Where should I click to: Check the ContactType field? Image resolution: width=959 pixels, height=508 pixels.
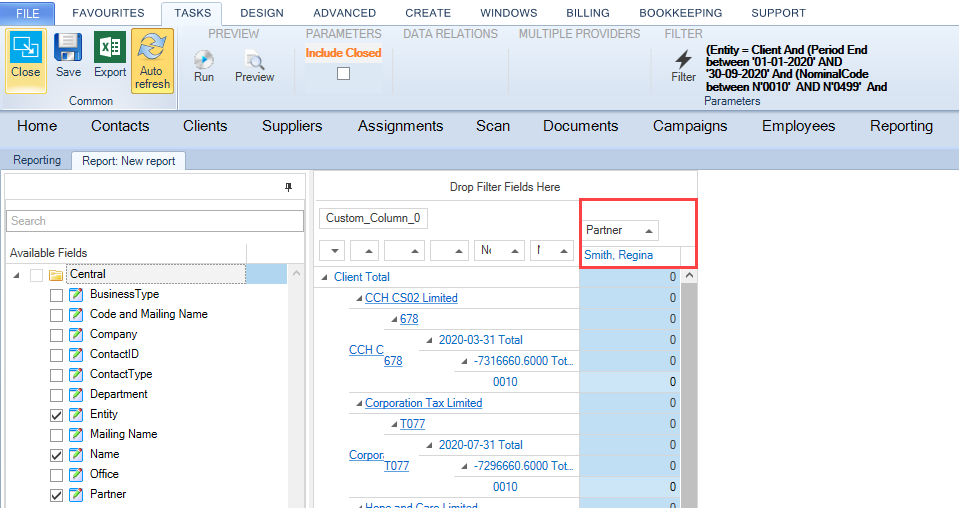pos(56,375)
